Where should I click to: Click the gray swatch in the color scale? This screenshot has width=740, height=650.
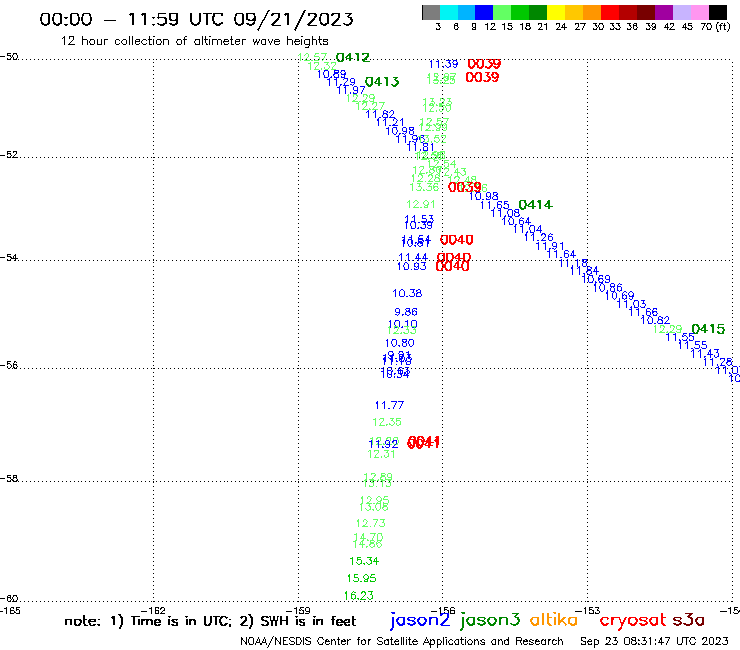pos(431,12)
